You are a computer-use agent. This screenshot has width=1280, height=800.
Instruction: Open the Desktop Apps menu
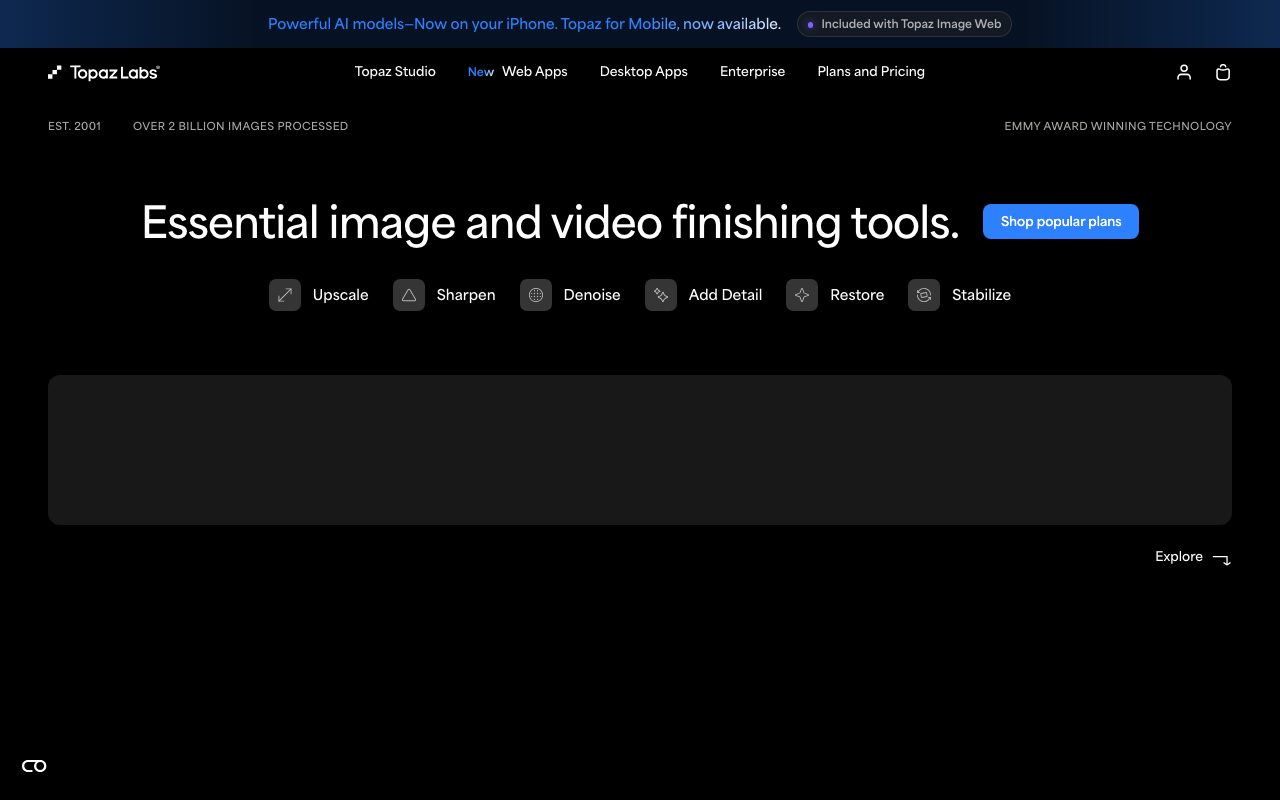(x=644, y=72)
